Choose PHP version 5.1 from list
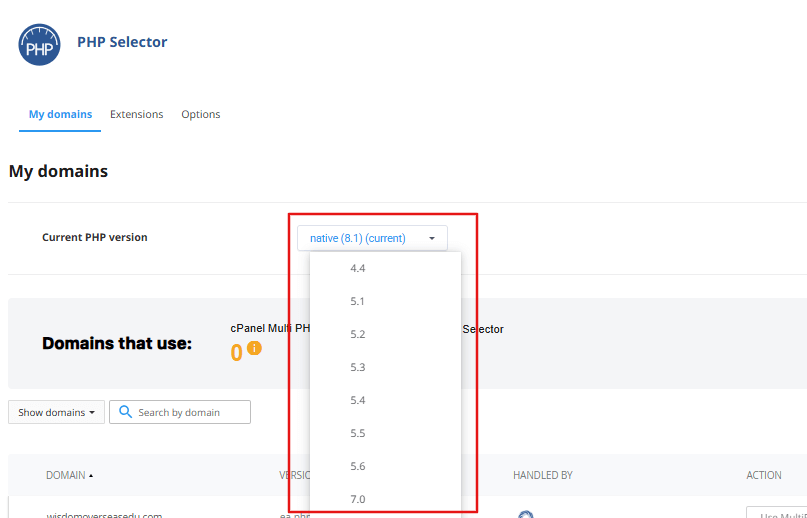This screenshot has width=807, height=518. [x=358, y=301]
